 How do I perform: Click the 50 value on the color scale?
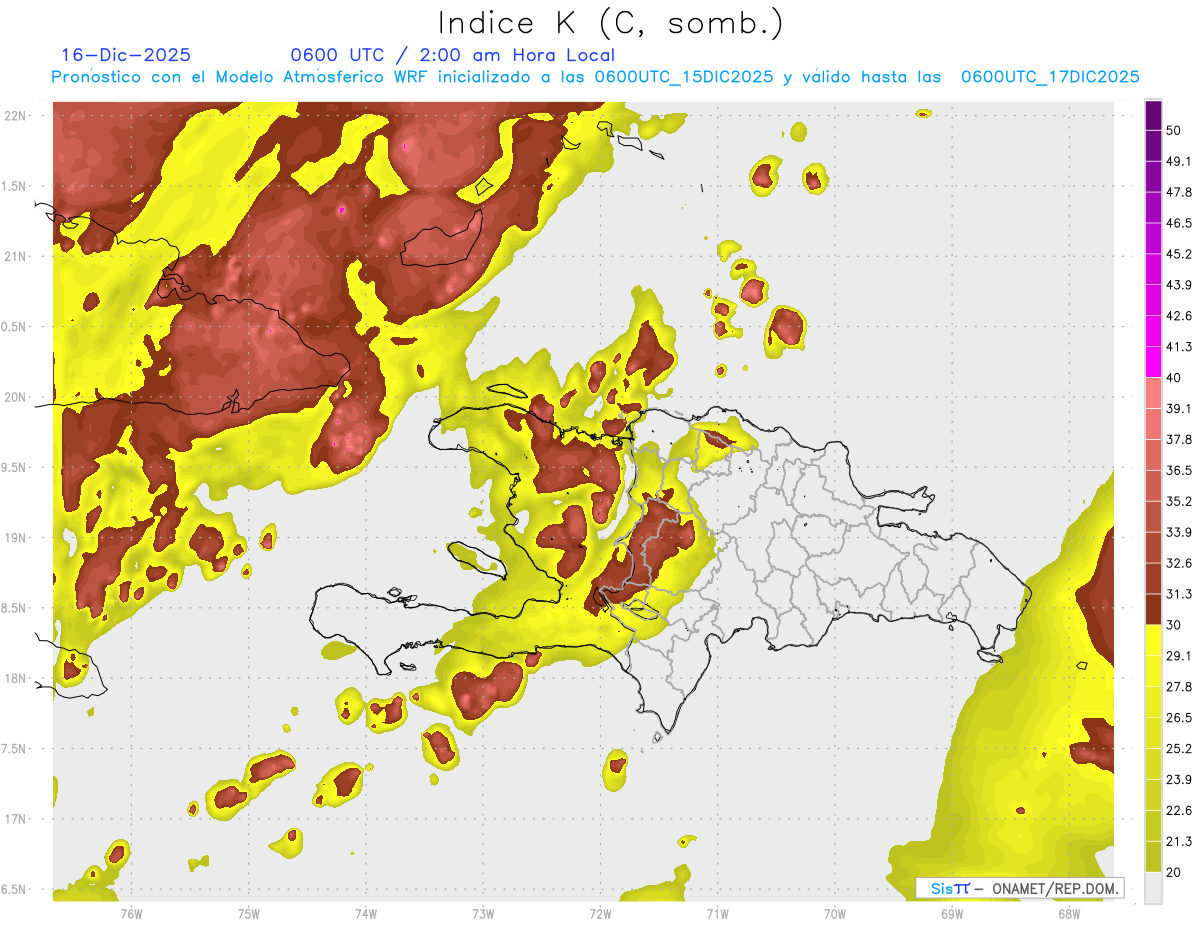(1177, 131)
